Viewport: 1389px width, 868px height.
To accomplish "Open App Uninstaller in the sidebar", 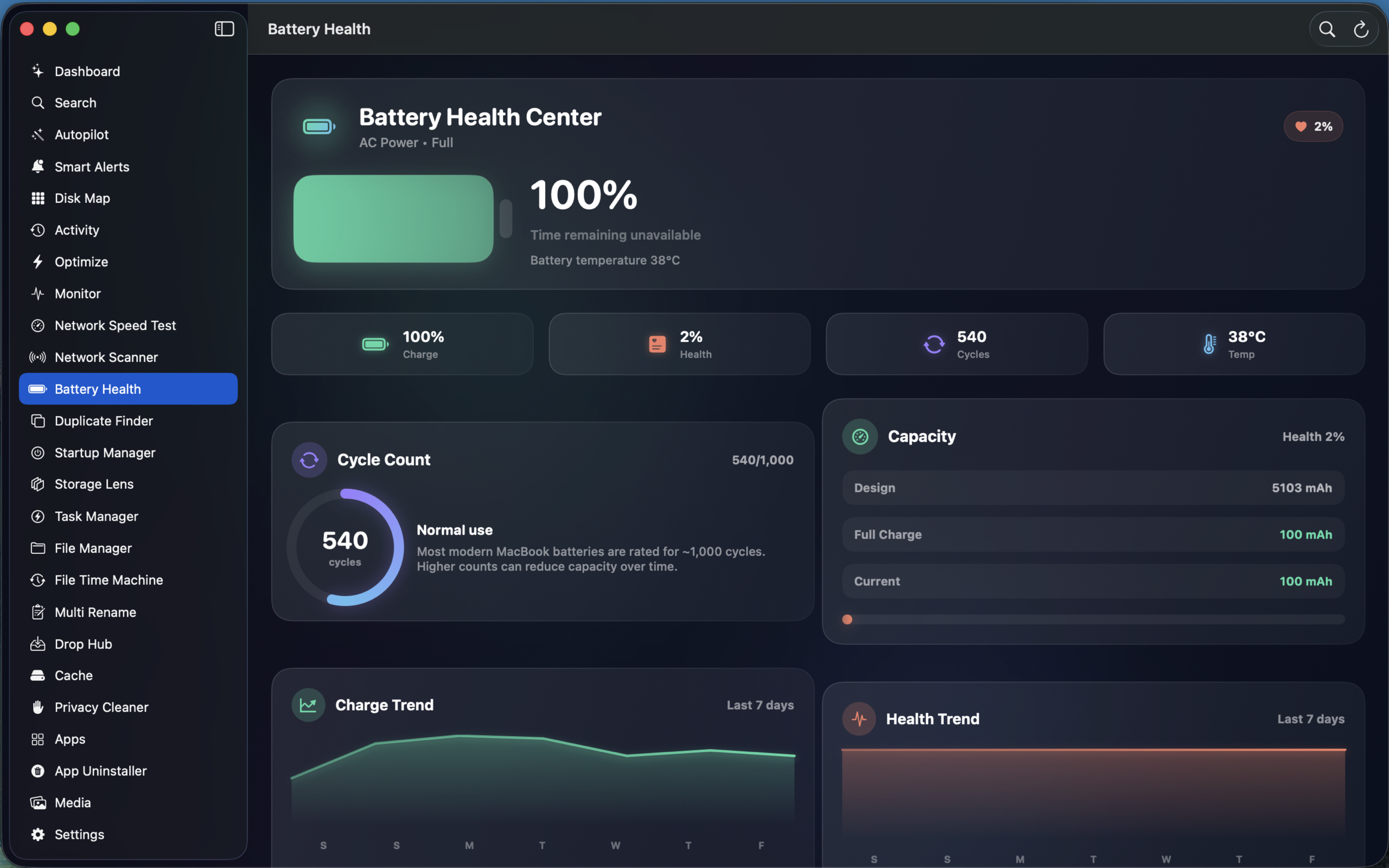I will click(x=128, y=771).
